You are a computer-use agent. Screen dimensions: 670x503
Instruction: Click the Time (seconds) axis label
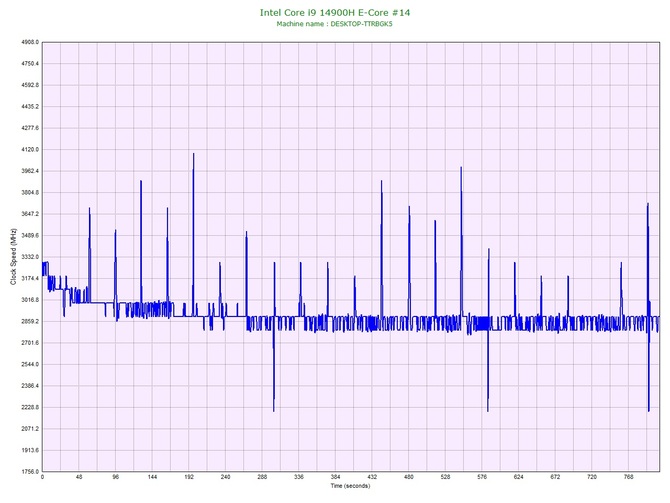click(350, 486)
